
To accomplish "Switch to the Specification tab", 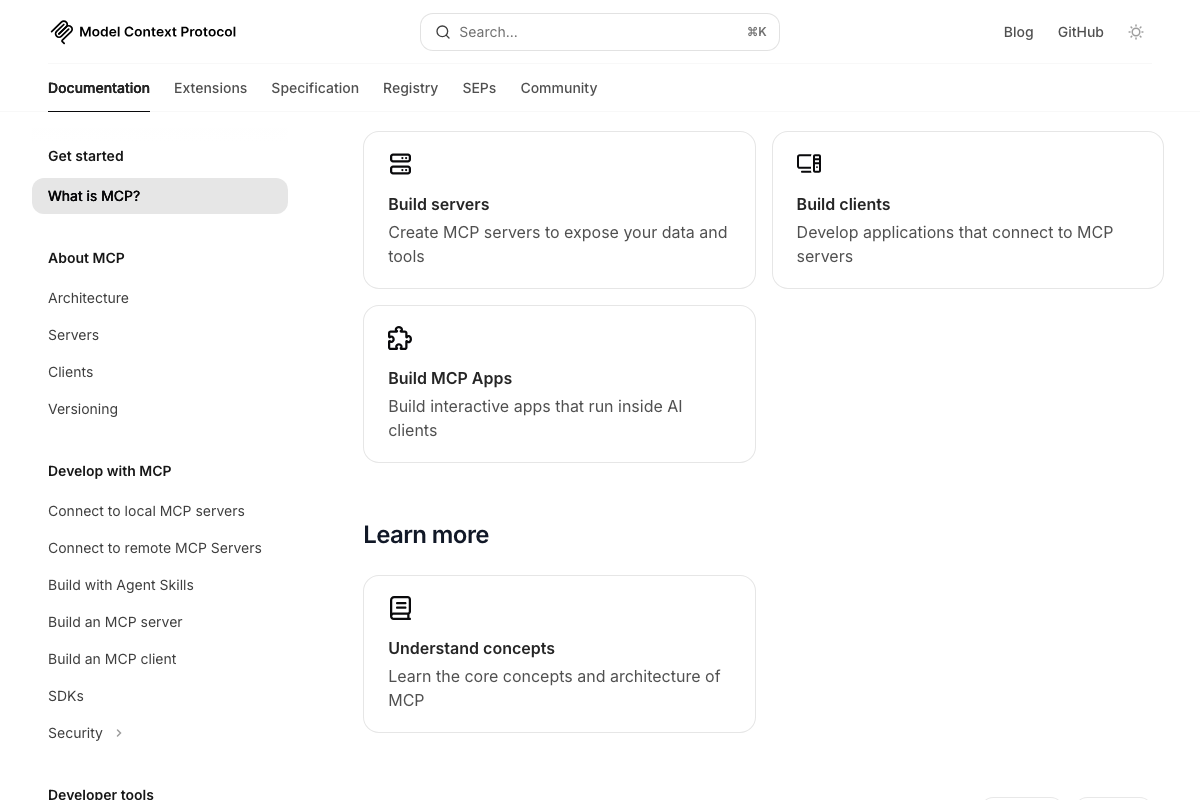I will click(315, 88).
